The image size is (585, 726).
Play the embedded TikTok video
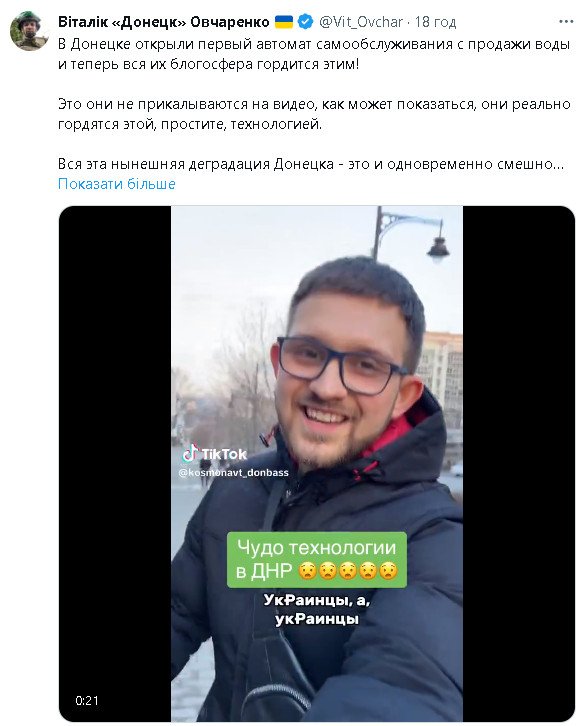317,463
